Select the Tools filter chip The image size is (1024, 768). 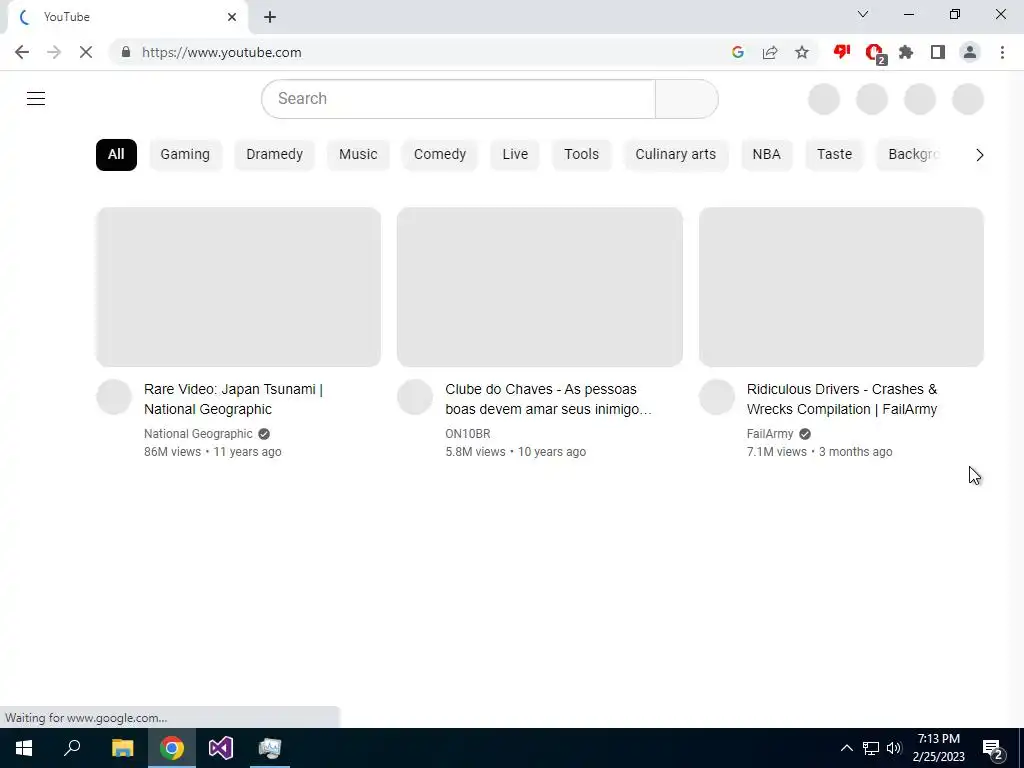click(x=581, y=155)
